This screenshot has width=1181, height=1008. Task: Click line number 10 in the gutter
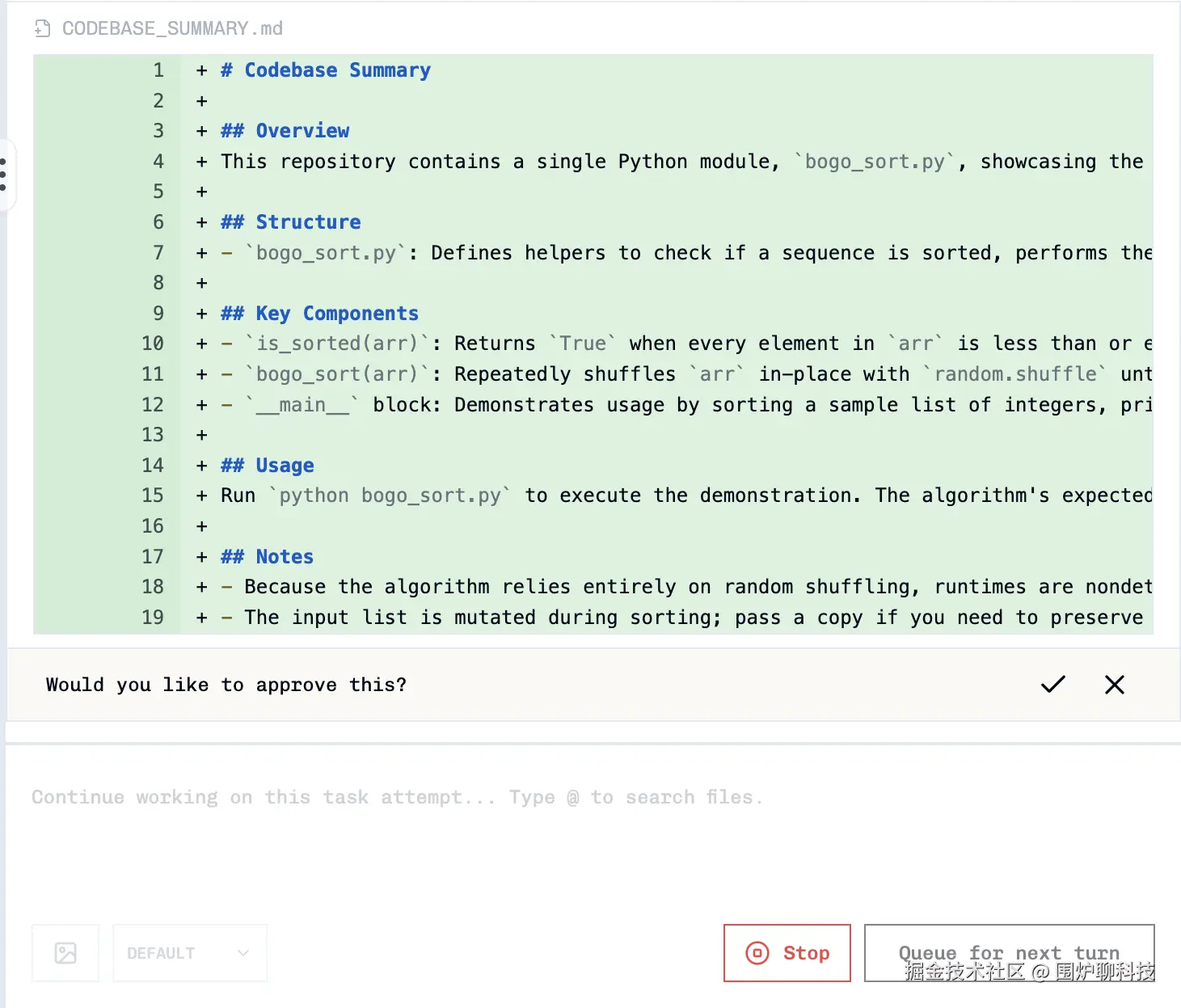153,344
